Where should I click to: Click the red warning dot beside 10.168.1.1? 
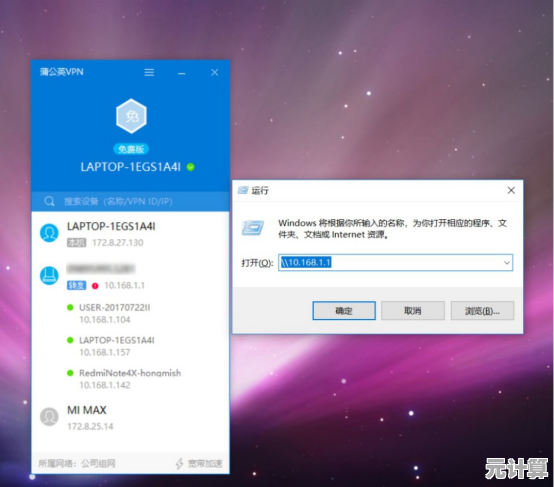(95, 286)
